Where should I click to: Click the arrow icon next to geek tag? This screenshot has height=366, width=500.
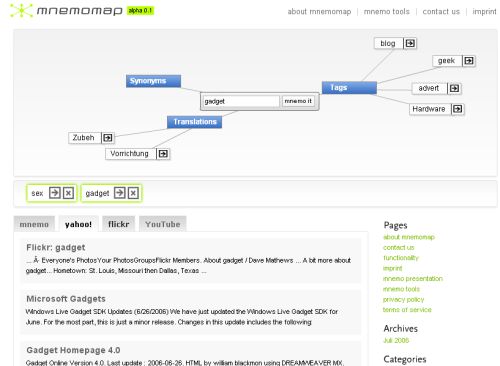point(469,61)
